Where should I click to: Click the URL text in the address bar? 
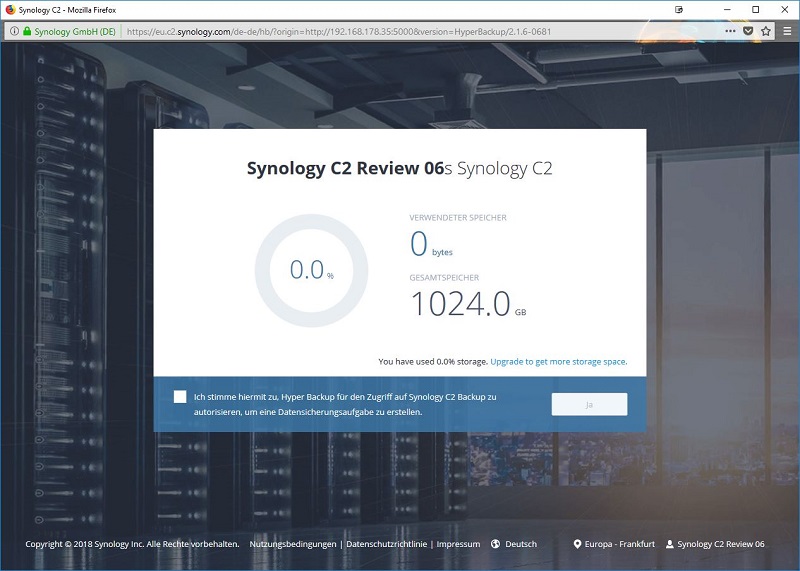tap(339, 32)
